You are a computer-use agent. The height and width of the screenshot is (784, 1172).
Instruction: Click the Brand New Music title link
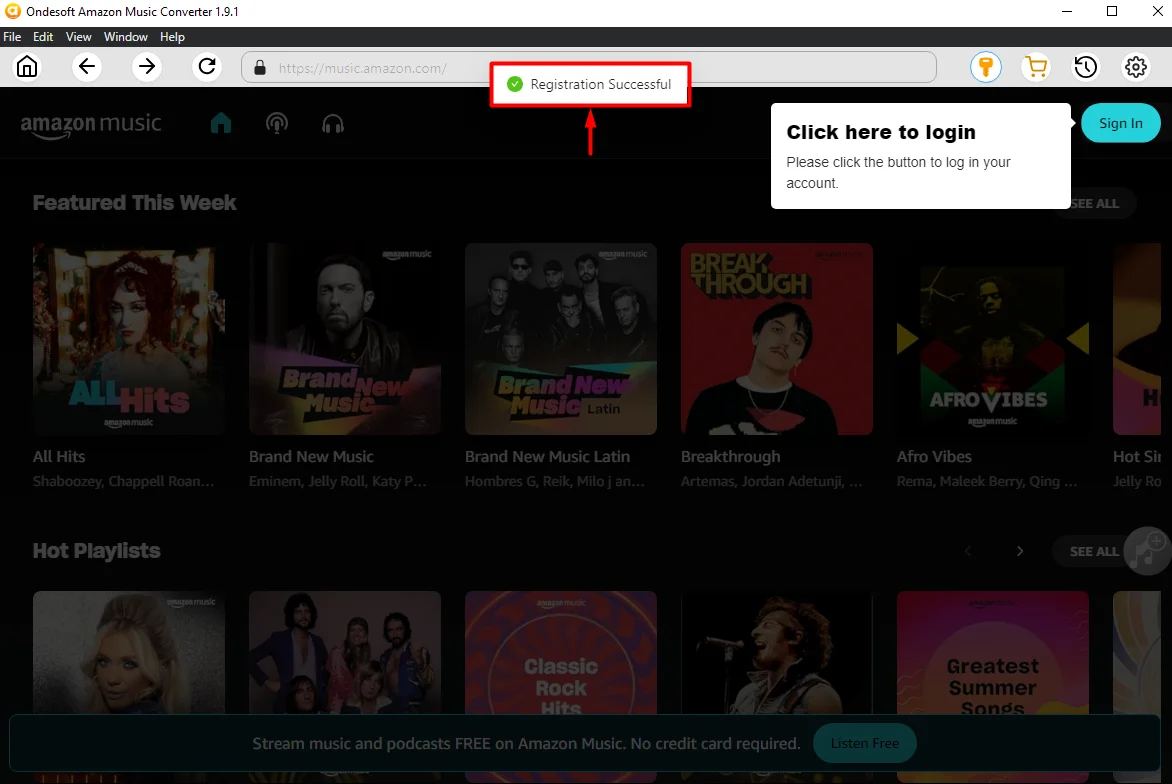tap(311, 457)
